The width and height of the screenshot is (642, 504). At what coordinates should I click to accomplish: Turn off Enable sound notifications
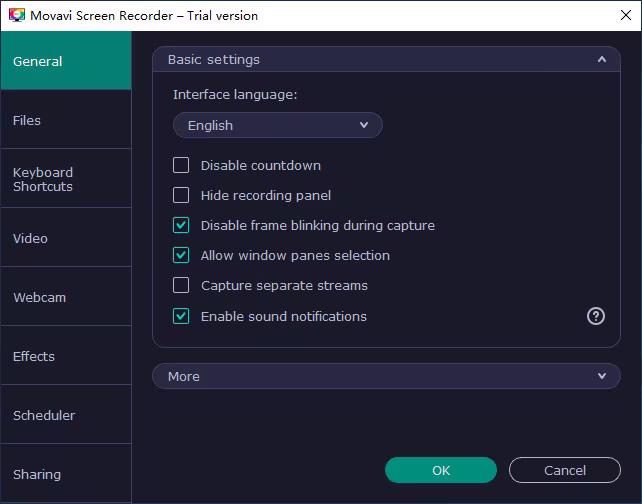[x=181, y=316]
